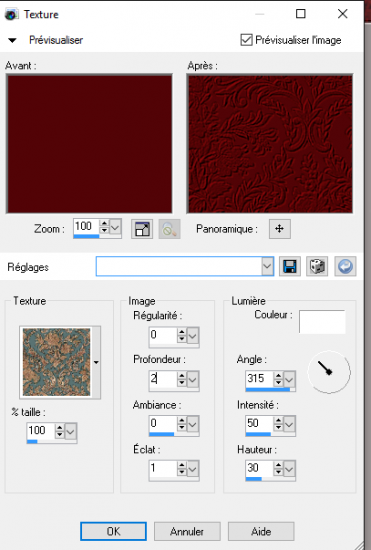Click the Hauteur value field showing 30

(x=259, y=469)
